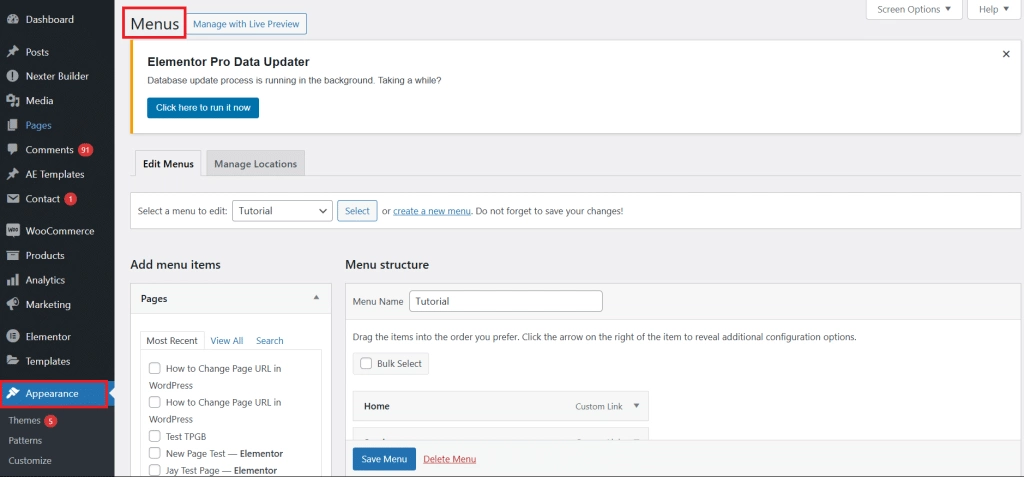Image resolution: width=1024 pixels, height=477 pixels.
Task: Switch to the Manage Locations tab
Action: coord(255,164)
